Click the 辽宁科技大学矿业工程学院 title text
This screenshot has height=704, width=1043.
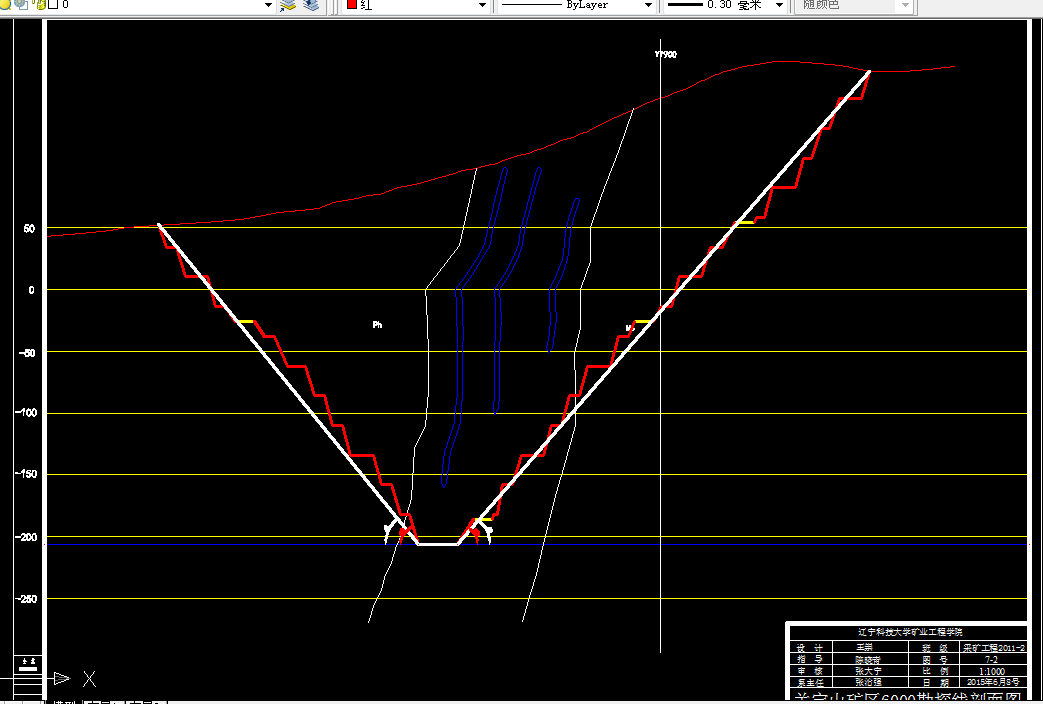910,632
